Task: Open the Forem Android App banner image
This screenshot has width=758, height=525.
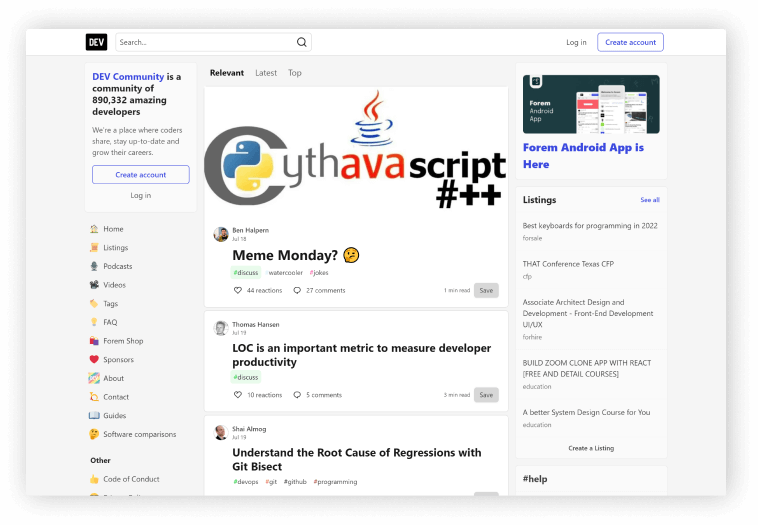Action: tap(591, 104)
